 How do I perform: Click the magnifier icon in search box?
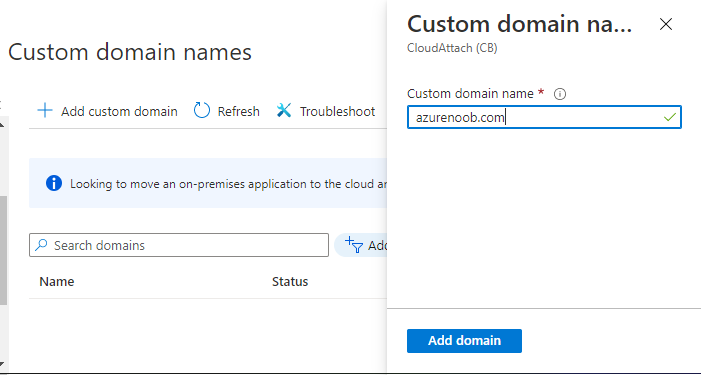pos(41,245)
